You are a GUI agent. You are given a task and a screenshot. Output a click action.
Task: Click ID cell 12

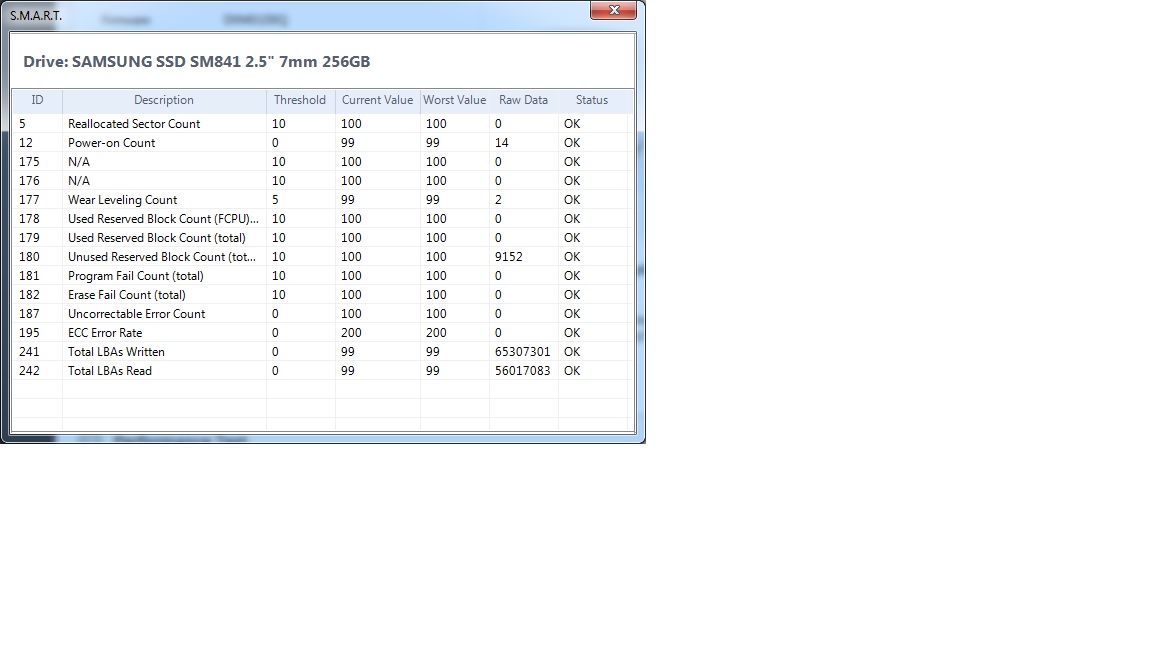coord(26,143)
